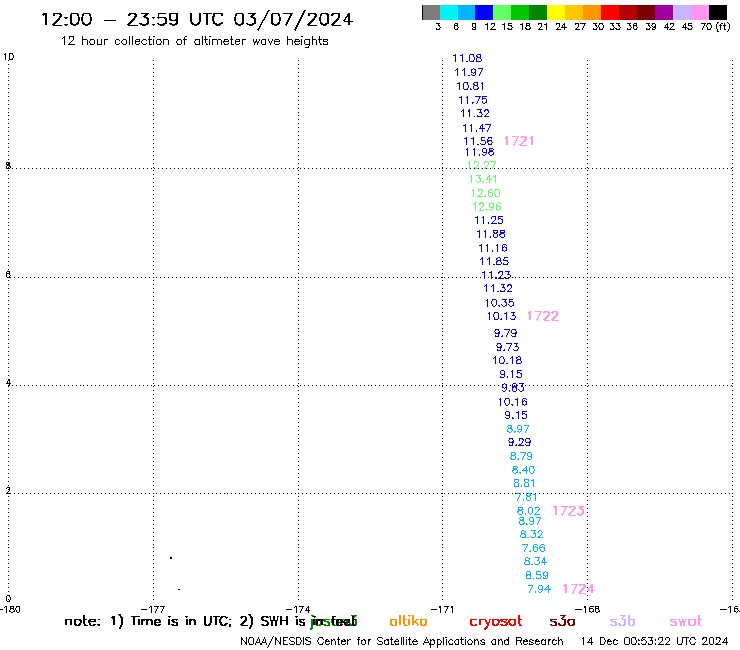The height and width of the screenshot is (650, 740).
Task: Click the green 12.60 wave height
Action: click(485, 194)
